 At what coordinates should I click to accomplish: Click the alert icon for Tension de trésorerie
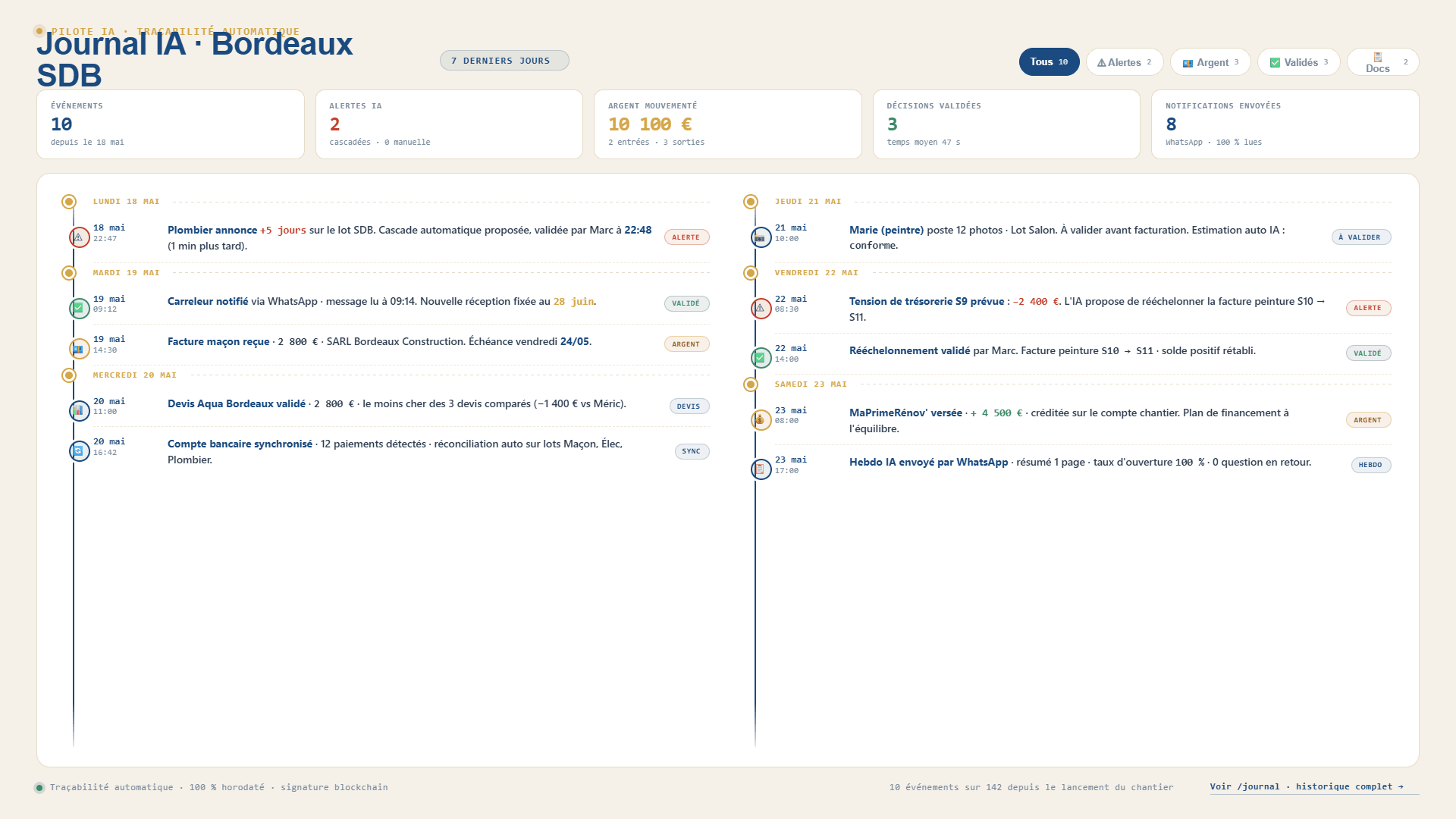pyautogui.click(x=761, y=308)
